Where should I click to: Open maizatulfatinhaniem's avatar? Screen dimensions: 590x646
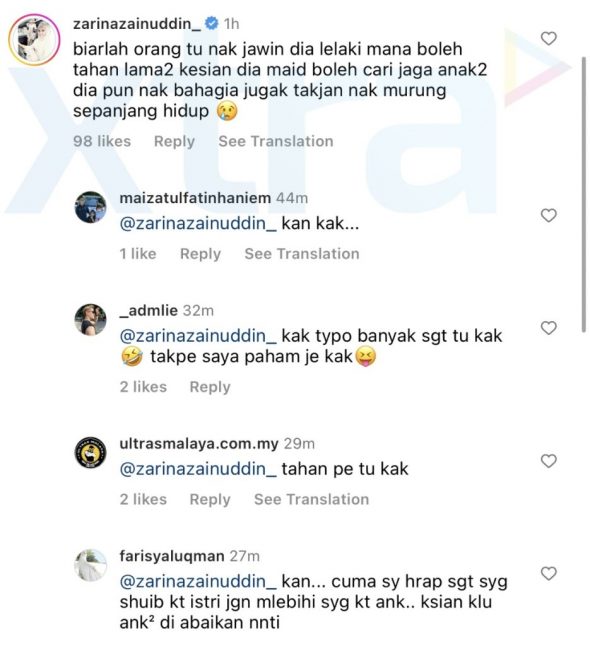(91, 207)
